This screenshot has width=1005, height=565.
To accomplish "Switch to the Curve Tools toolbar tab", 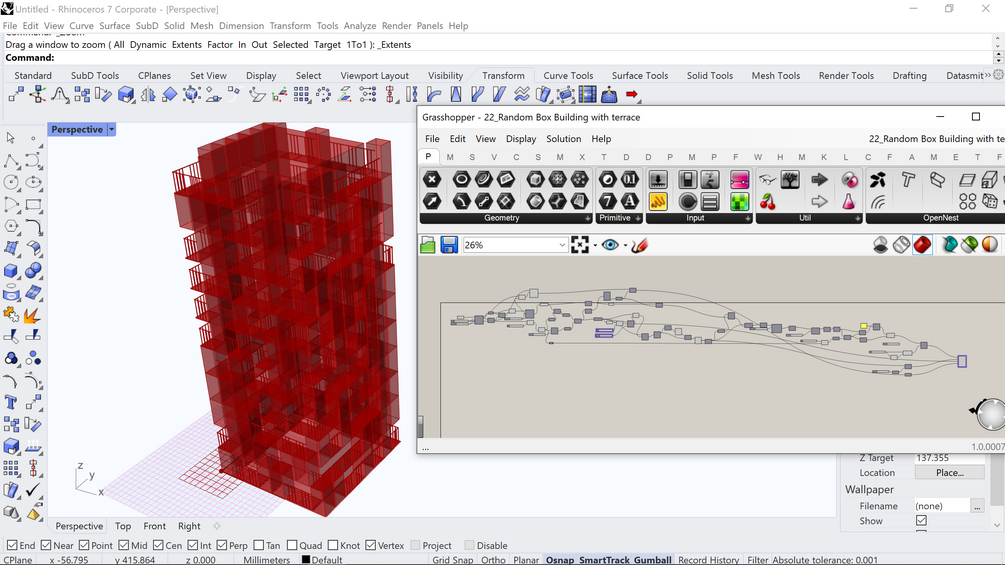I will pyautogui.click(x=568, y=75).
